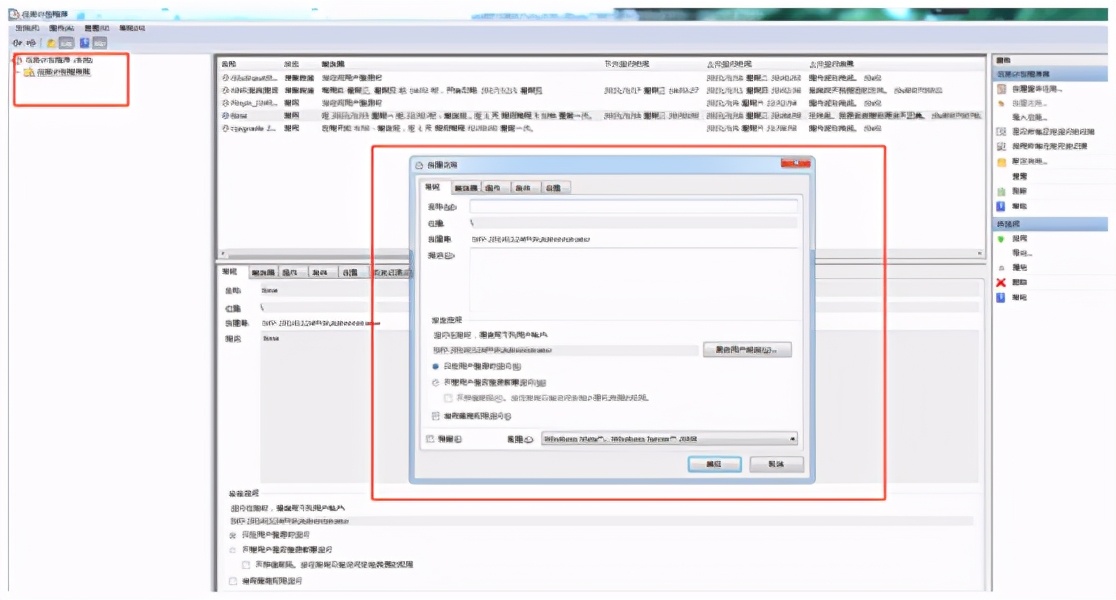Screen dimensions: 1116x600
Task: Click left arrow of task list horizontal scrollbar
Action: pyautogui.click(x=223, y=253)
